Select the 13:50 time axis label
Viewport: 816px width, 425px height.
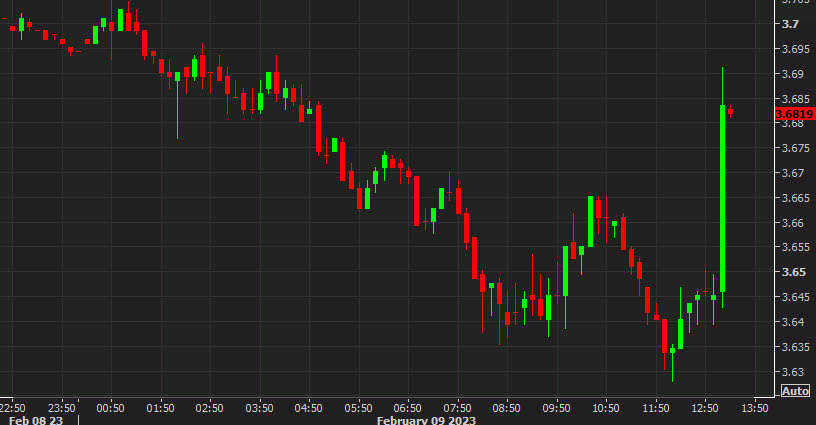756,408
